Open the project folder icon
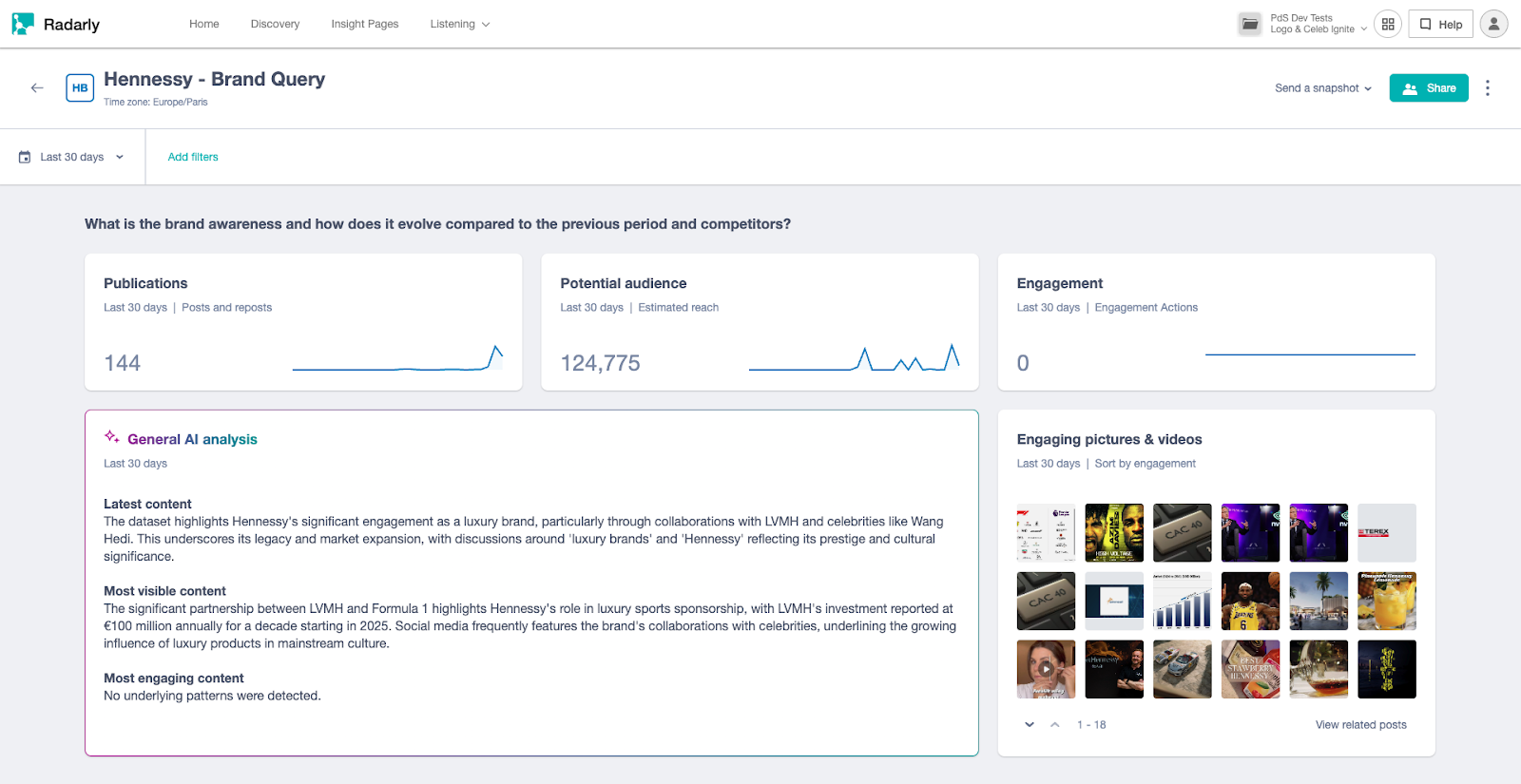This screenshot has width=1521, height=784. tap(1250, 24)
